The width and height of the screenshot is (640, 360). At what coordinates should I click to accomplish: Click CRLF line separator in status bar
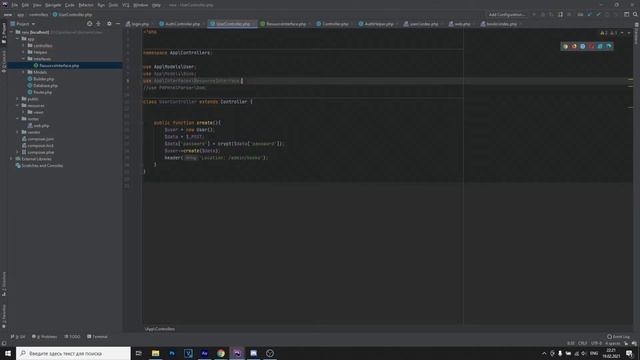click(x=582, y=343)
